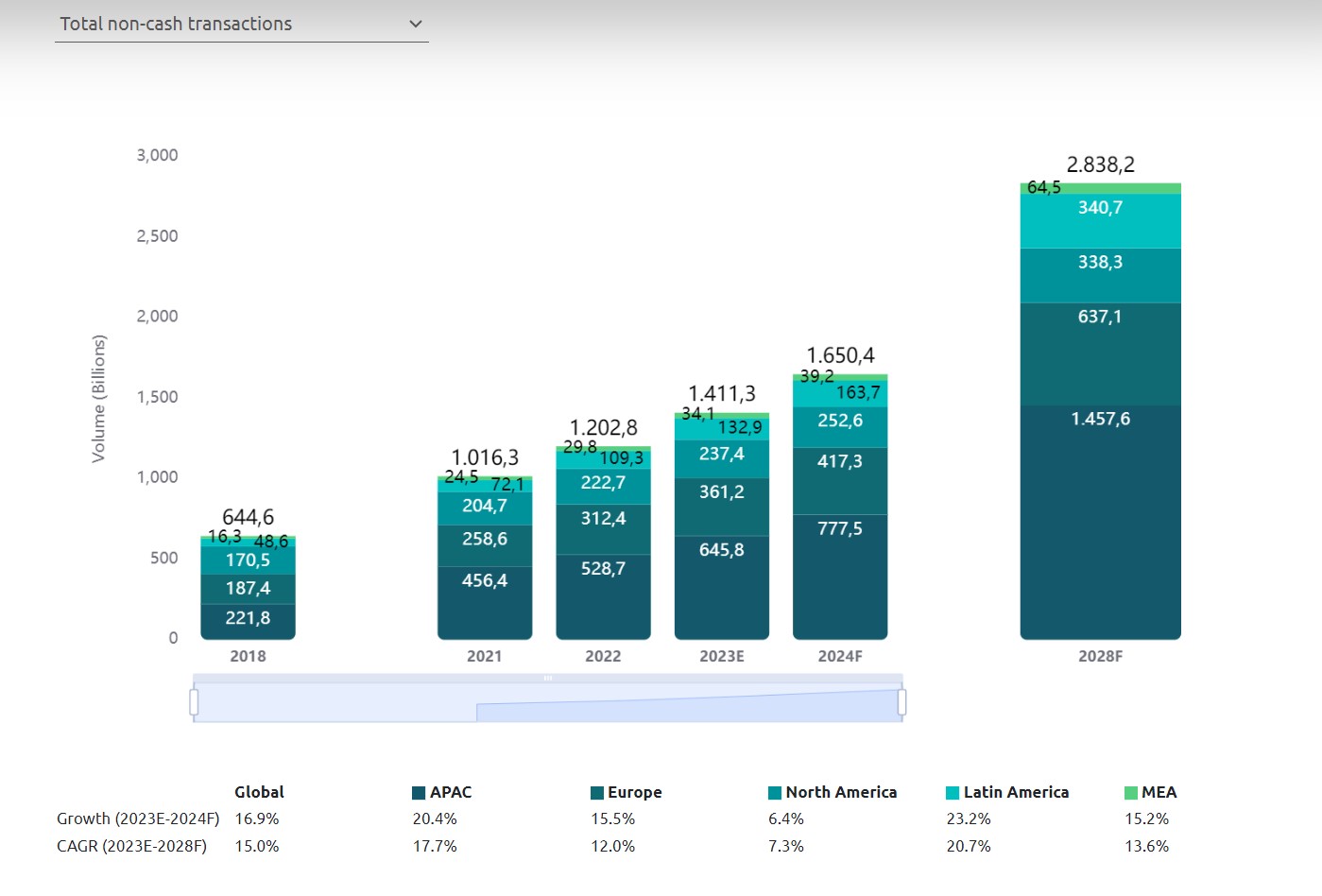This screenshot has width=1322, height=896.
Task: Click the MEA legend color square
Action: tap(1131, 793)
